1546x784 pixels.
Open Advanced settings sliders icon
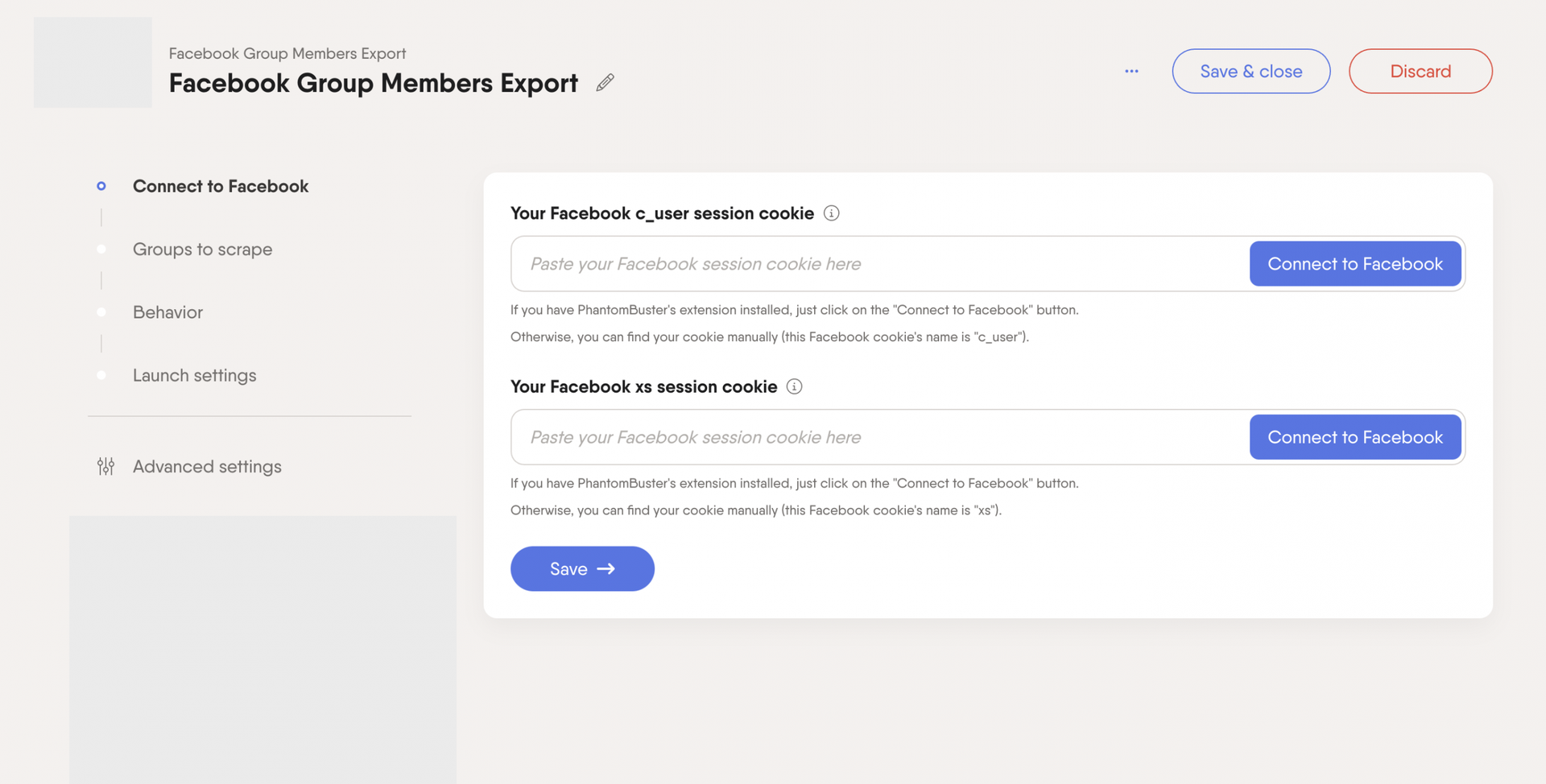pyautogui.click(x=105, y=466)
